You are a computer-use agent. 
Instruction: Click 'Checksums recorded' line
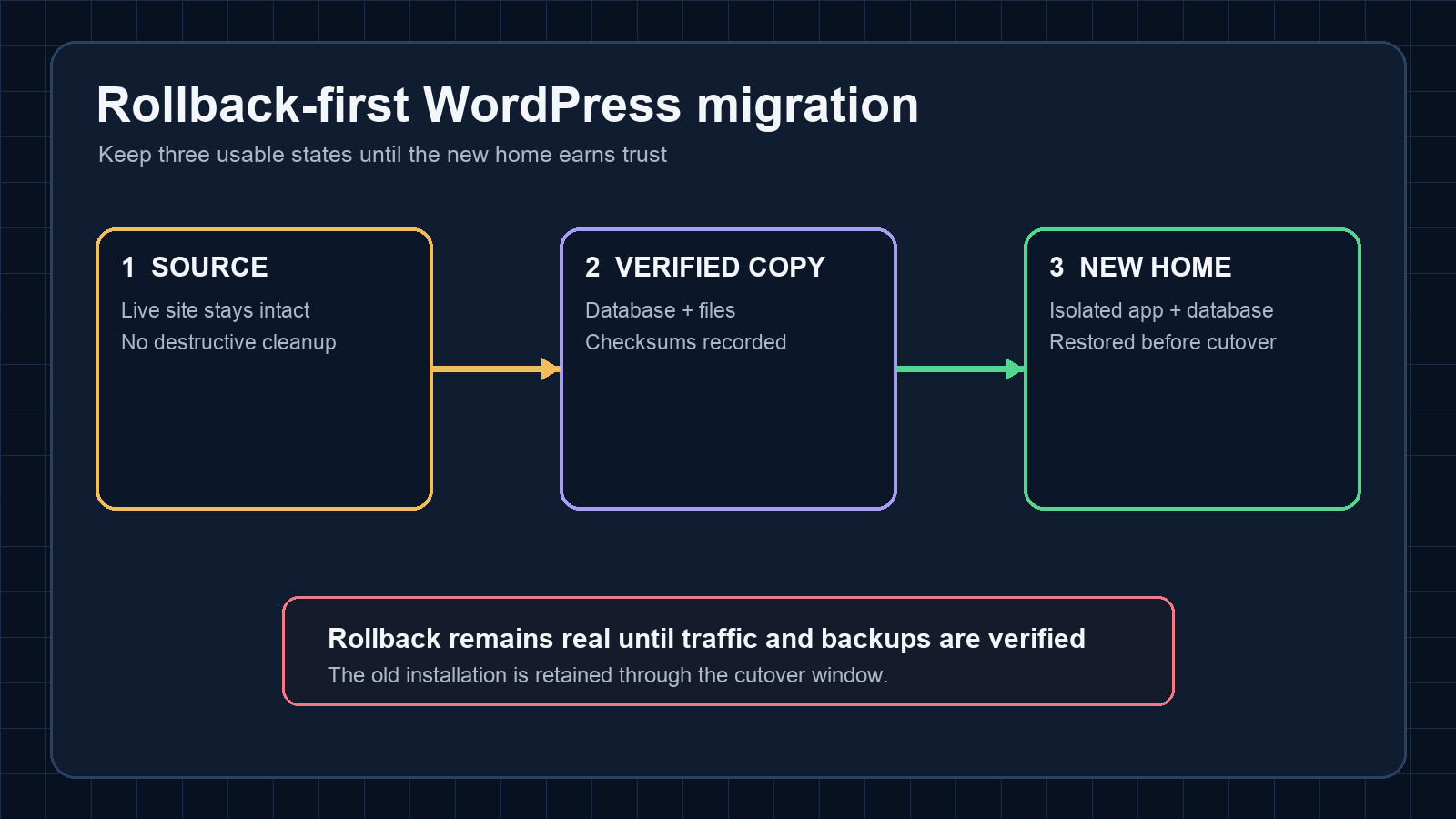pos(685,342)
